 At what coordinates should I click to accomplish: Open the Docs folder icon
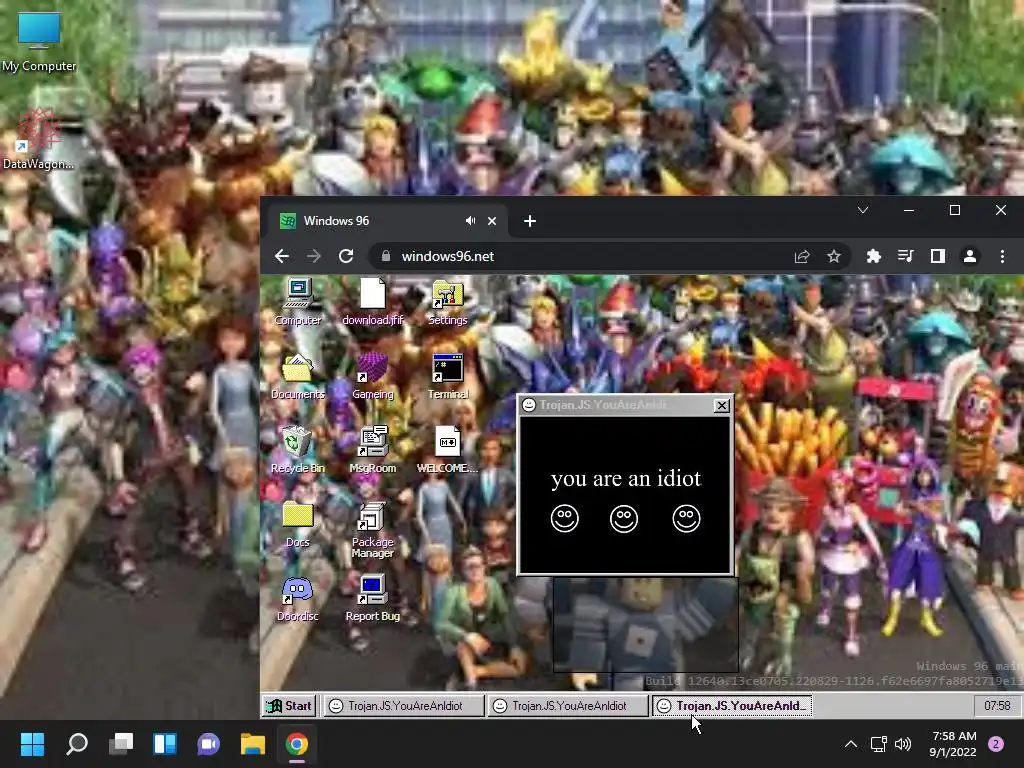tap(298, 524)
